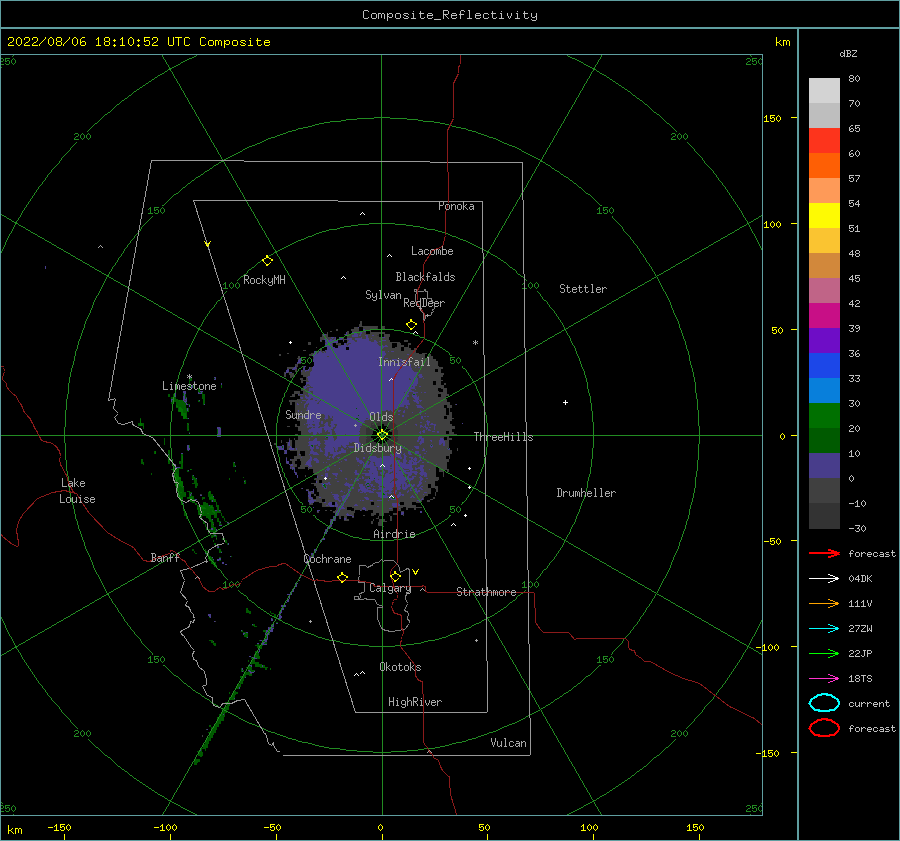Viewport: 900px width, 841px height.
Task: Click the Vulcan label
Action: coord(508,743)
